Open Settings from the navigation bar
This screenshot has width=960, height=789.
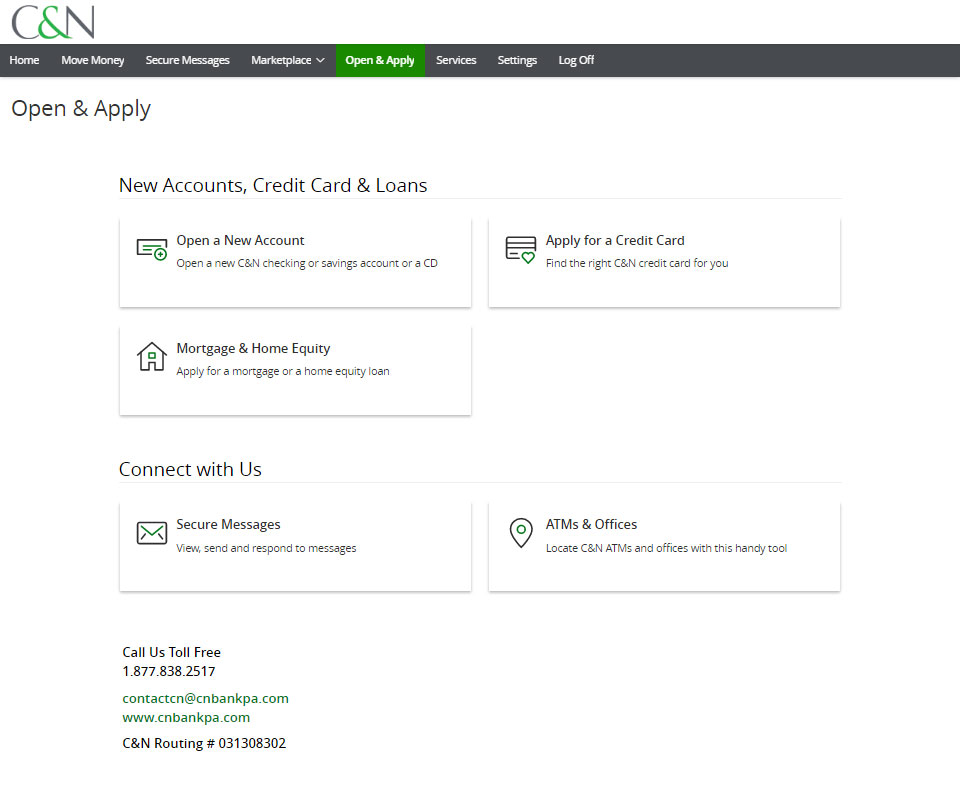(x=517, y=60)
